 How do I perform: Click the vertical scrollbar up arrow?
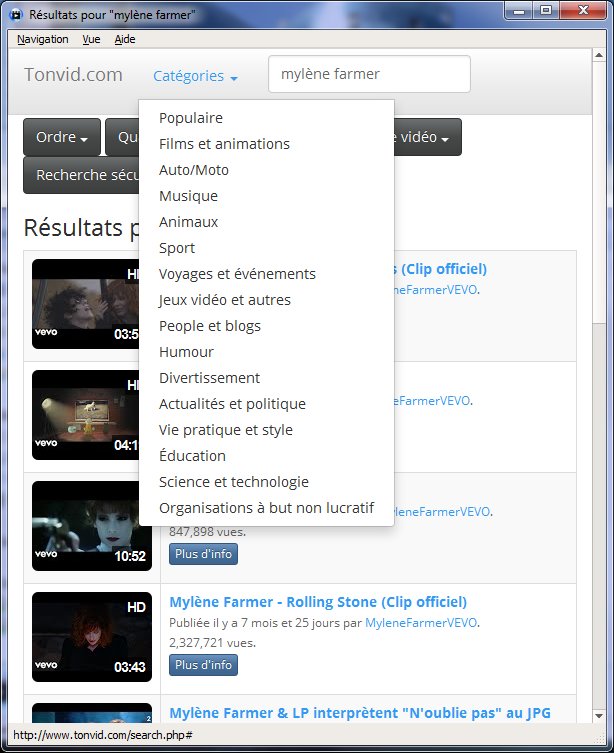tap(599, 55)
